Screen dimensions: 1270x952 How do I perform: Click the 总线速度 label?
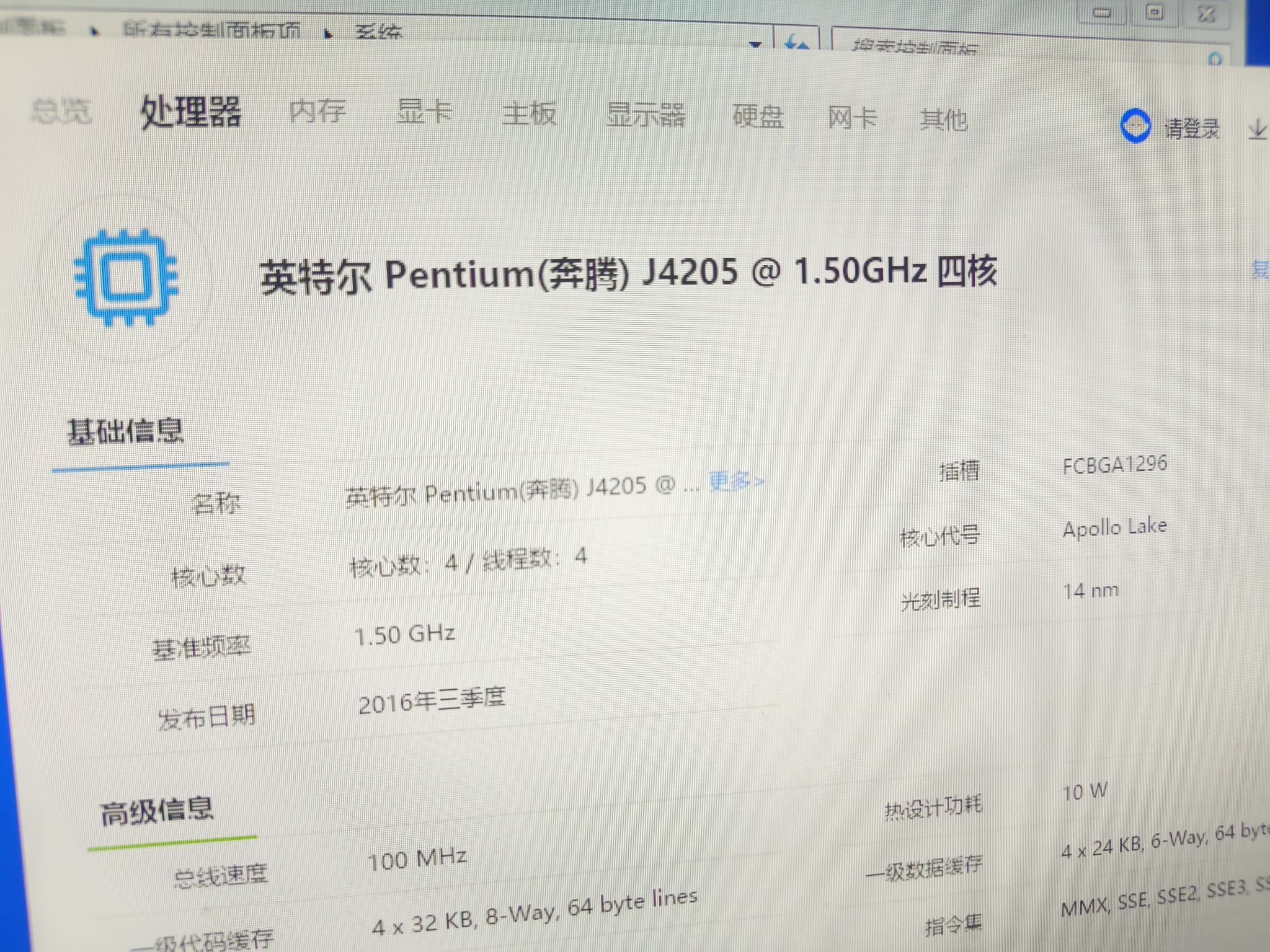point(220,875)
